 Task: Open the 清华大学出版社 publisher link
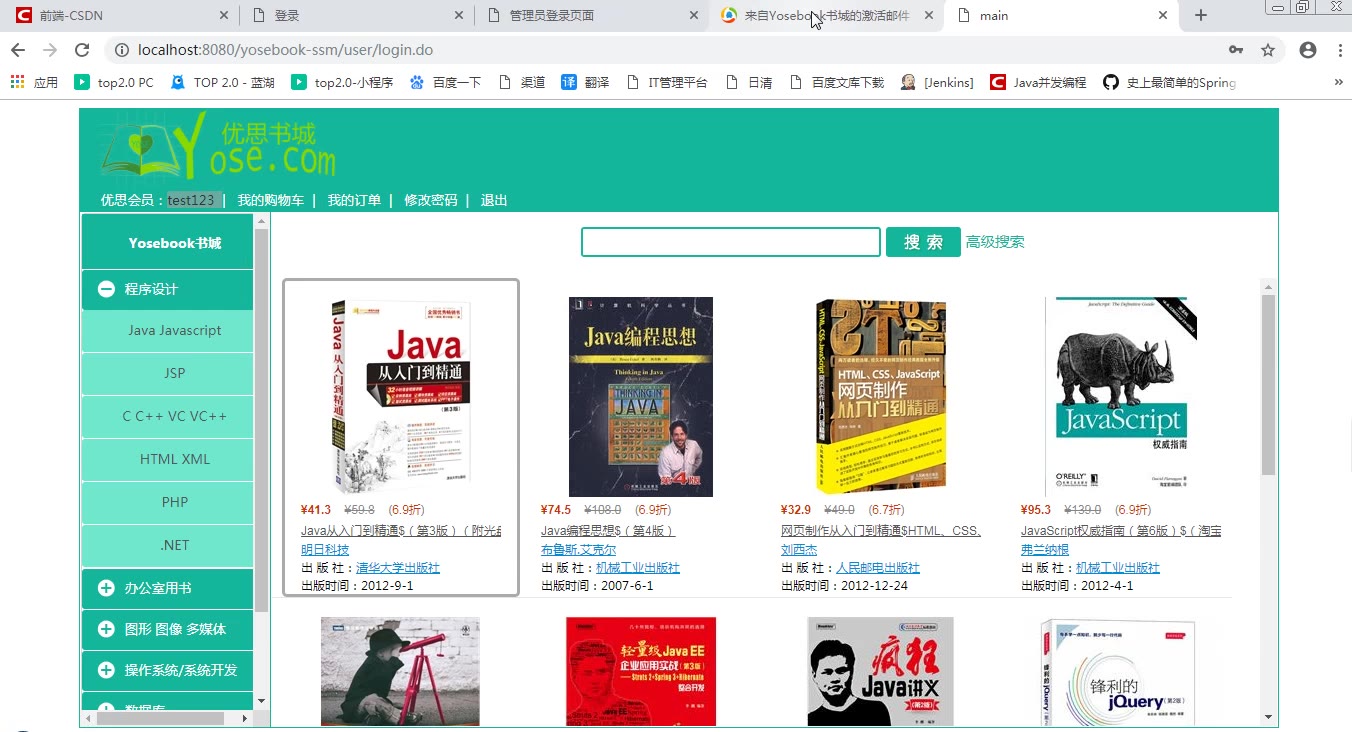pyautogui.click(x=398, y=568)
